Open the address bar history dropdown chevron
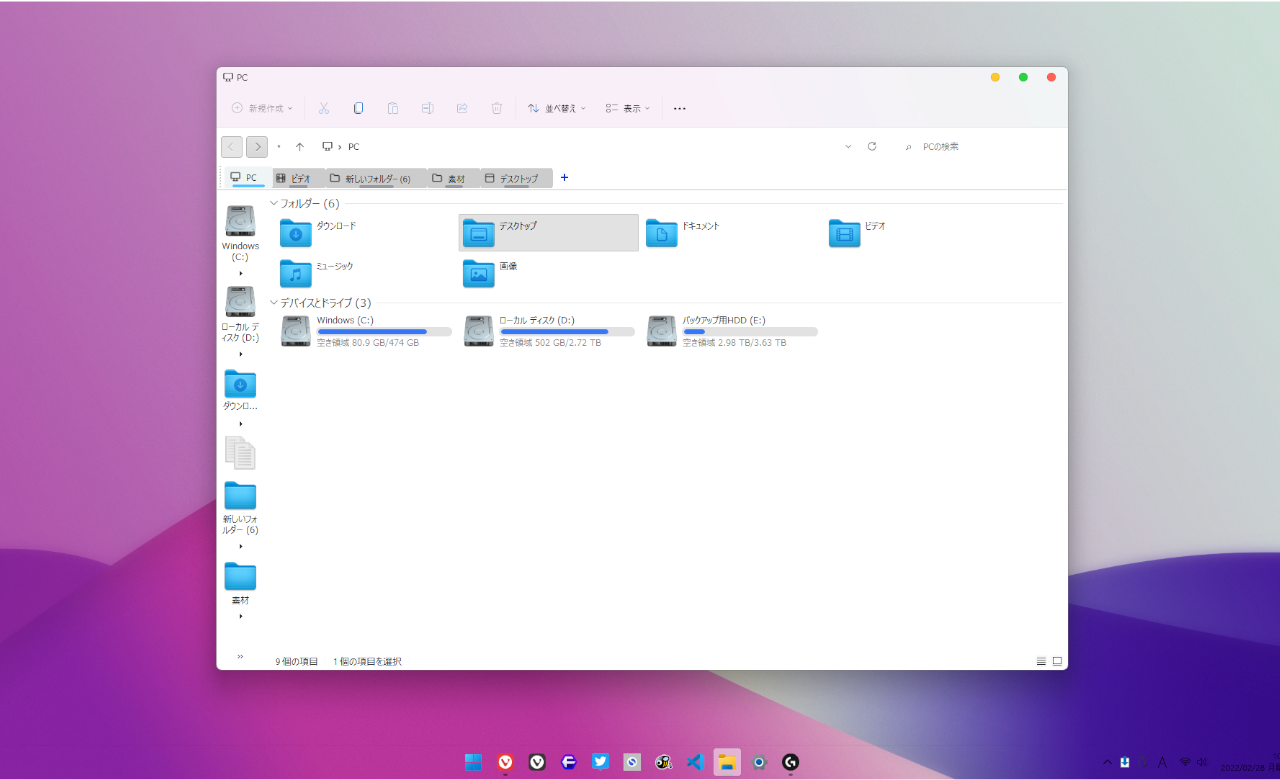1280x780 pixels. click(848, 146)
